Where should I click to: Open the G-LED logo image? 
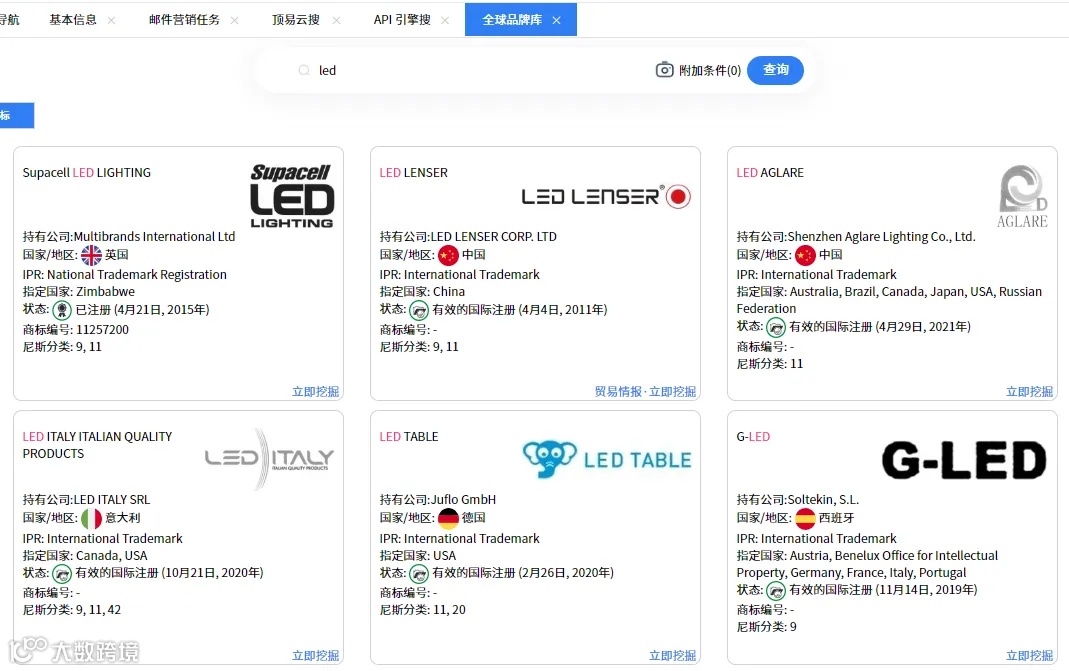(964, 460)
